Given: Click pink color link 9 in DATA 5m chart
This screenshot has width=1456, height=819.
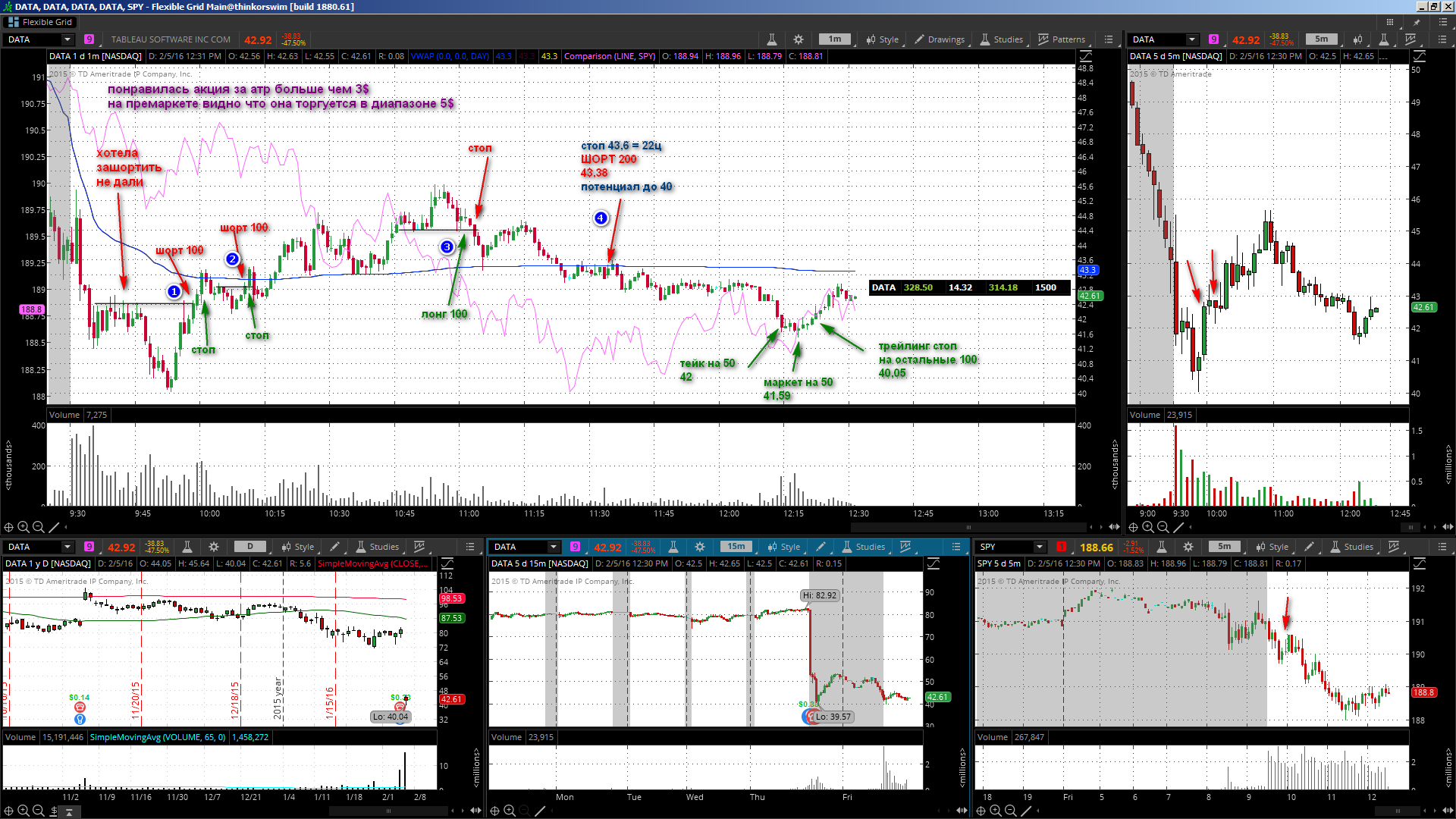Looking at the screenshot, I should (x=1214, y=39).
